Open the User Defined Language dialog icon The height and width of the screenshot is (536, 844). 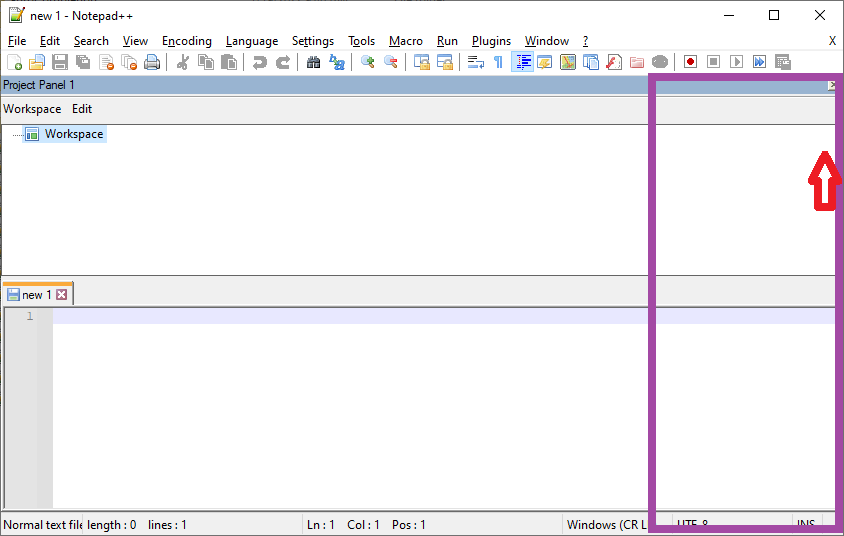(x=545, y=62)
